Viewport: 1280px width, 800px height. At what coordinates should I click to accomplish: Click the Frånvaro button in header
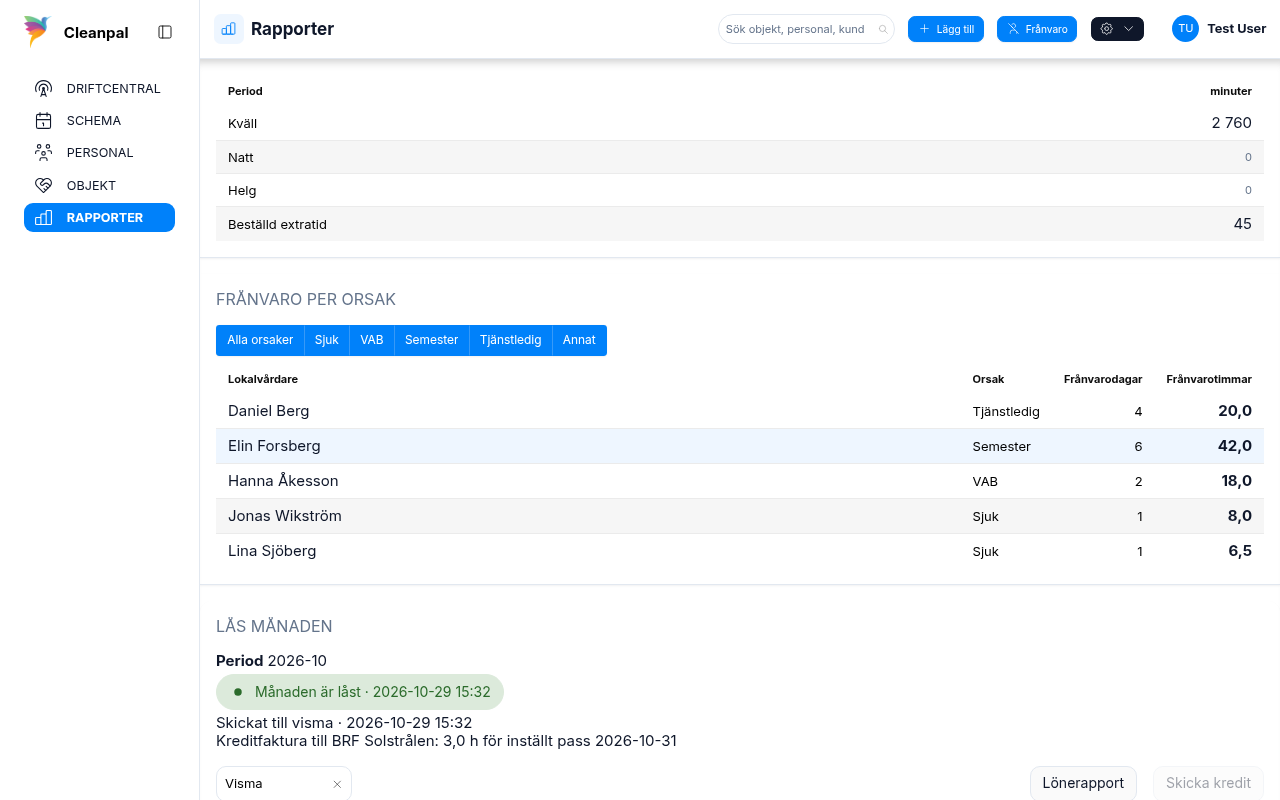coord(1037,29)
